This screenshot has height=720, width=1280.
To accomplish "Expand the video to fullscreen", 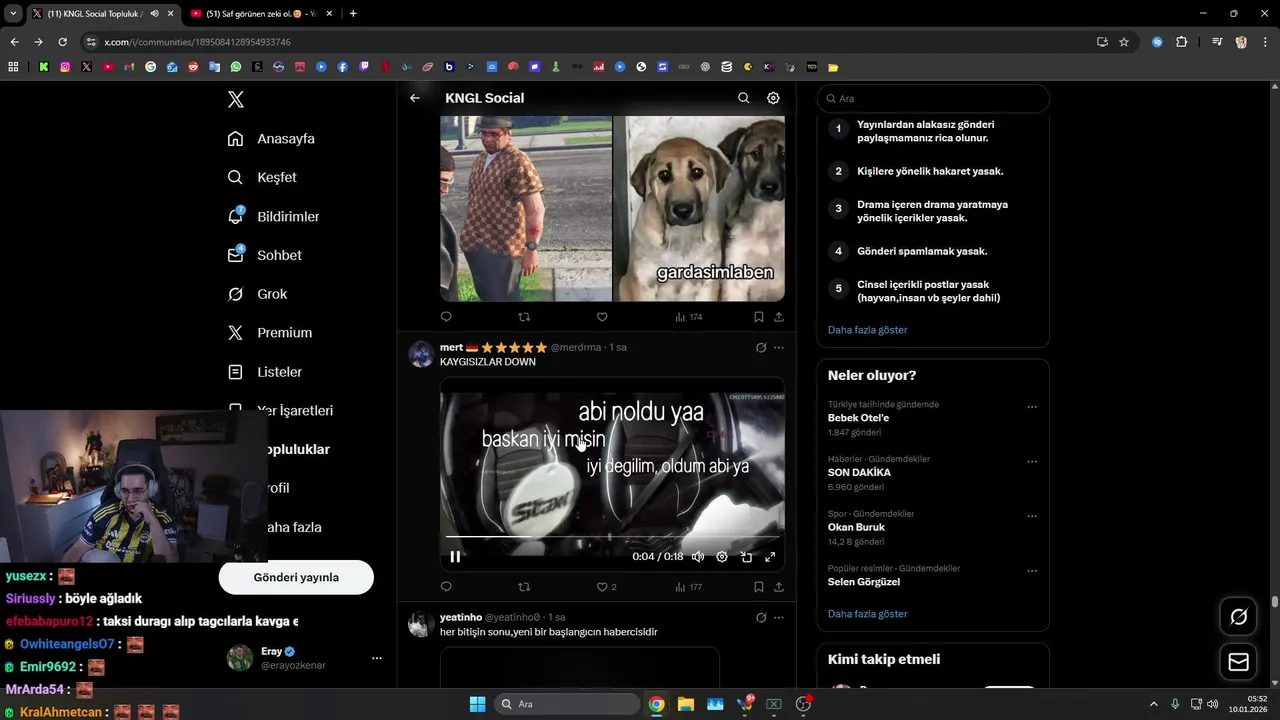I will (770, 557).
